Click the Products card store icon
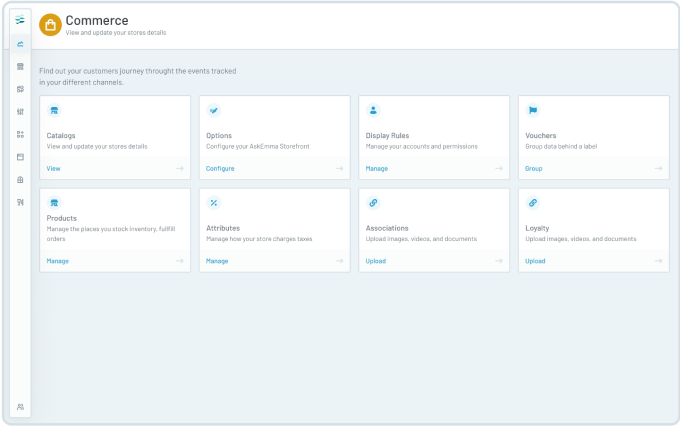The height and width of the screenshot is (426, 680). click(54, 203)
